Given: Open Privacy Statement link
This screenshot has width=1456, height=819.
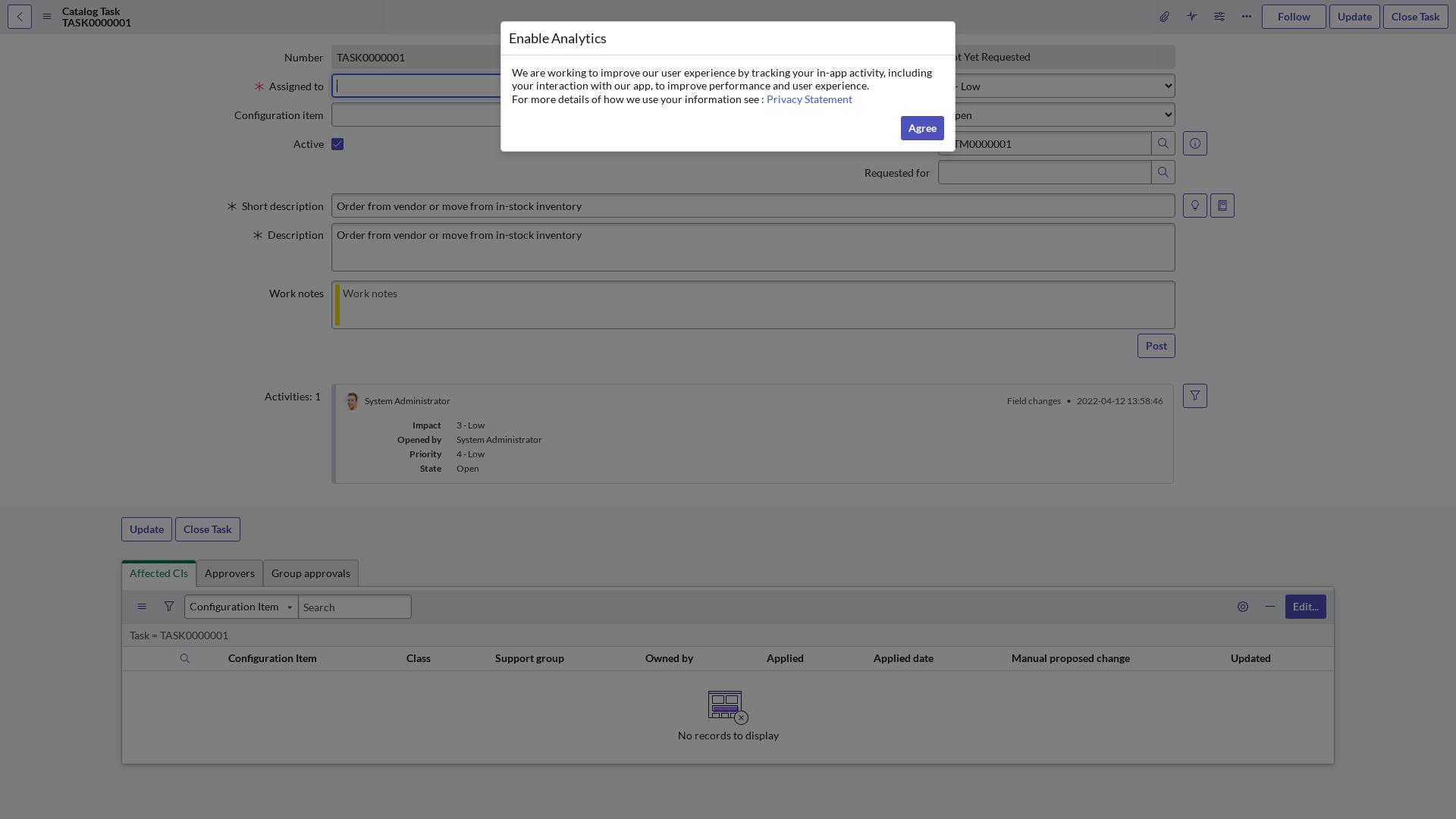Looking at the screenshot, I should click(x=809, y=99).
